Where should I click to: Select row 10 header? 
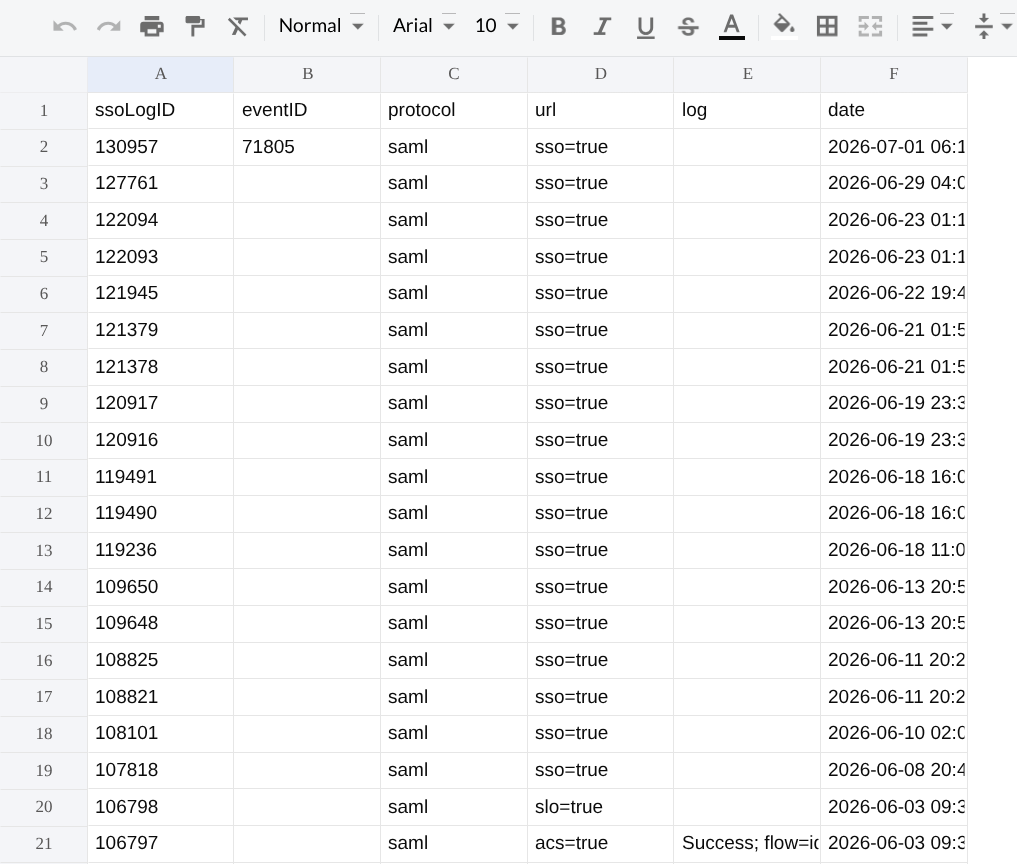coord(43,440)
